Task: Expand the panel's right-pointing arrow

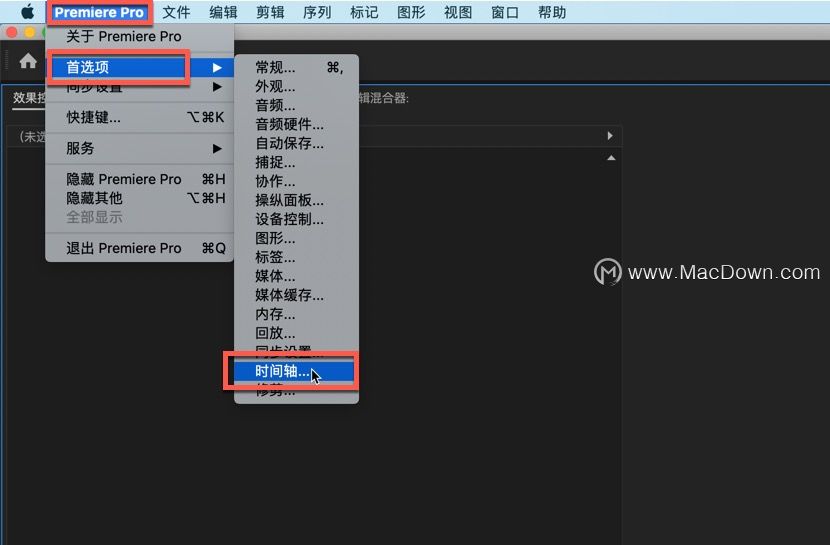Action: coord(610,136)
